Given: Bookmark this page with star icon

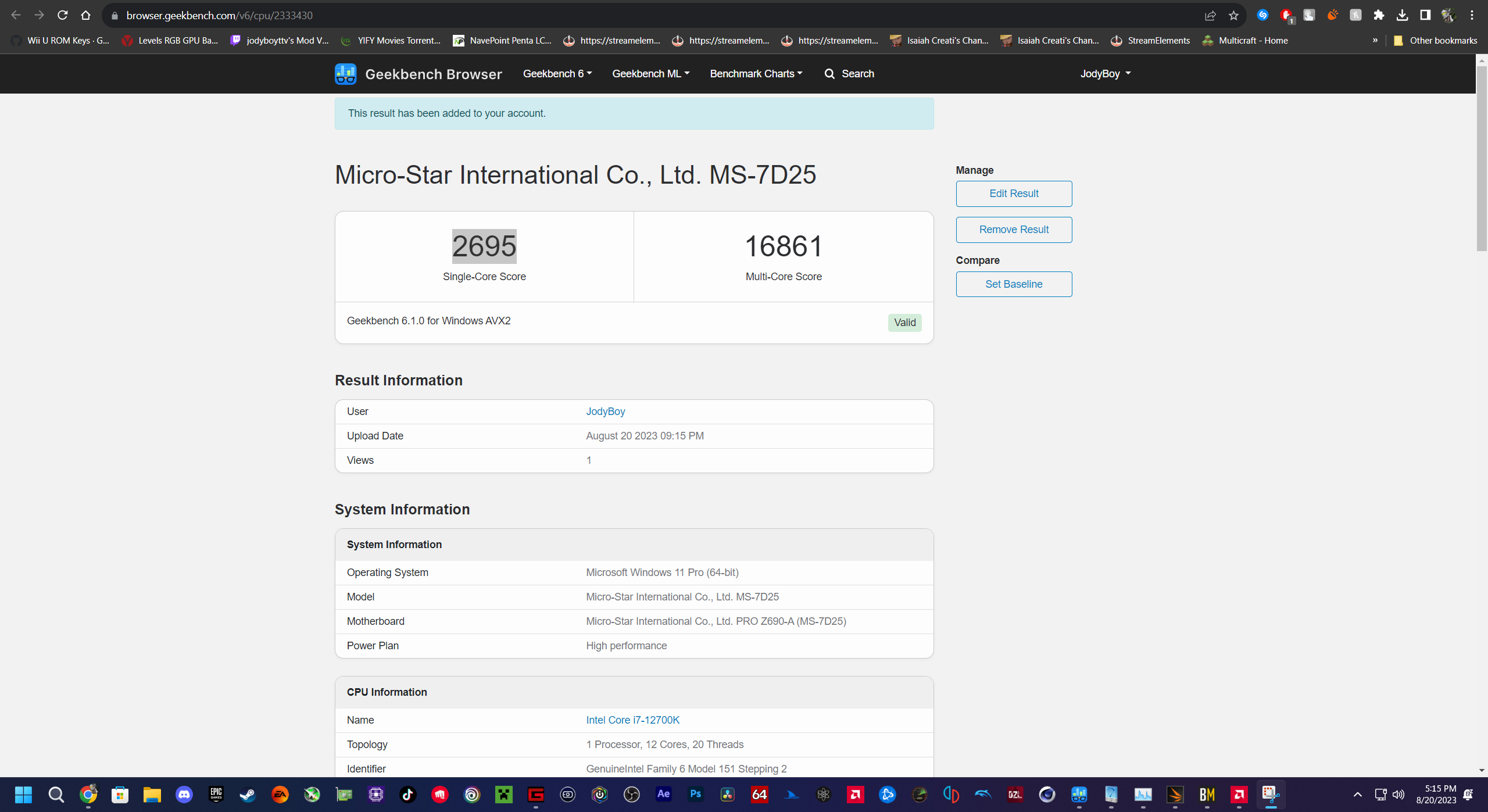Looking at the screenshot, I should (1233, 16).
